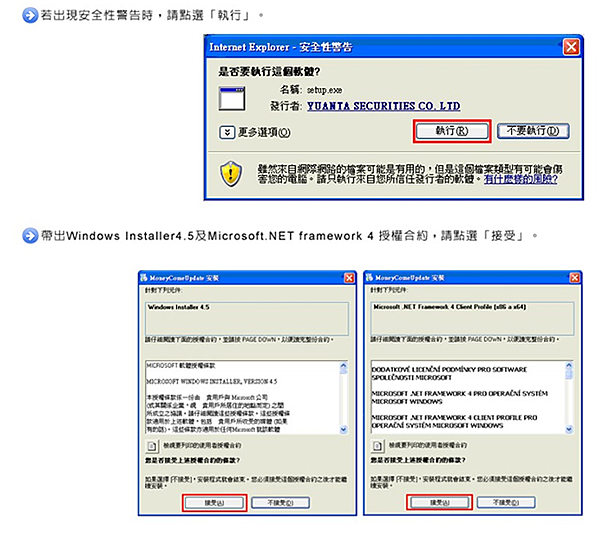Click scroll-up arrow in Windows Installer license text

(x=343, y=365)
